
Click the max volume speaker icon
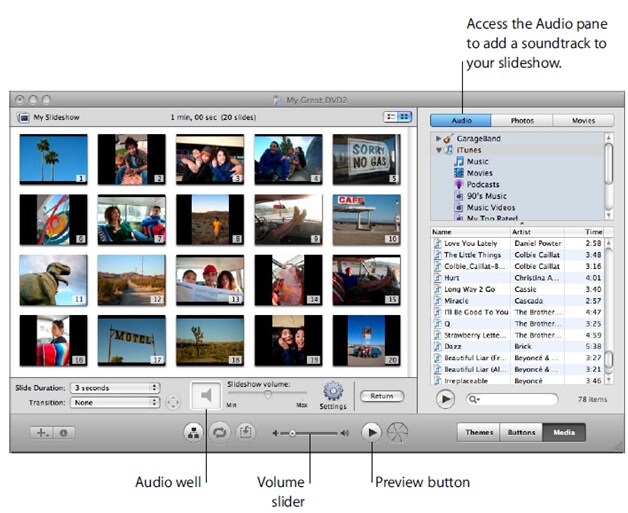(344, 433)
